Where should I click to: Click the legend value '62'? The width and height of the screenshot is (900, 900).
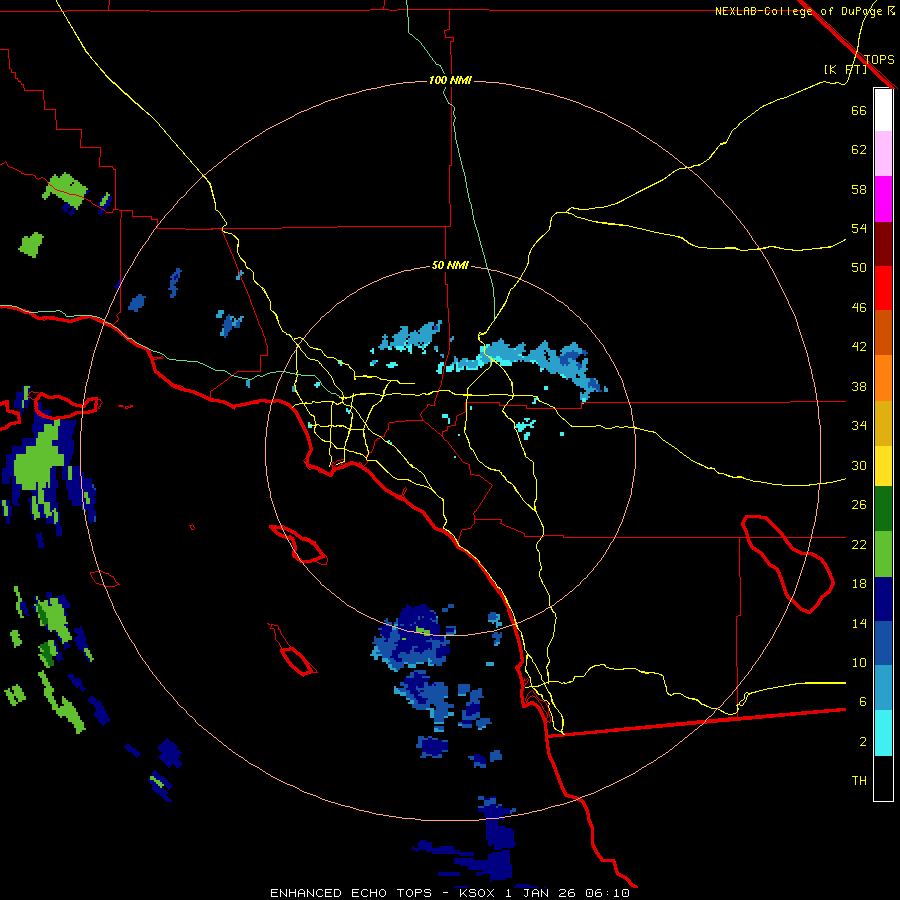(859, 150)
